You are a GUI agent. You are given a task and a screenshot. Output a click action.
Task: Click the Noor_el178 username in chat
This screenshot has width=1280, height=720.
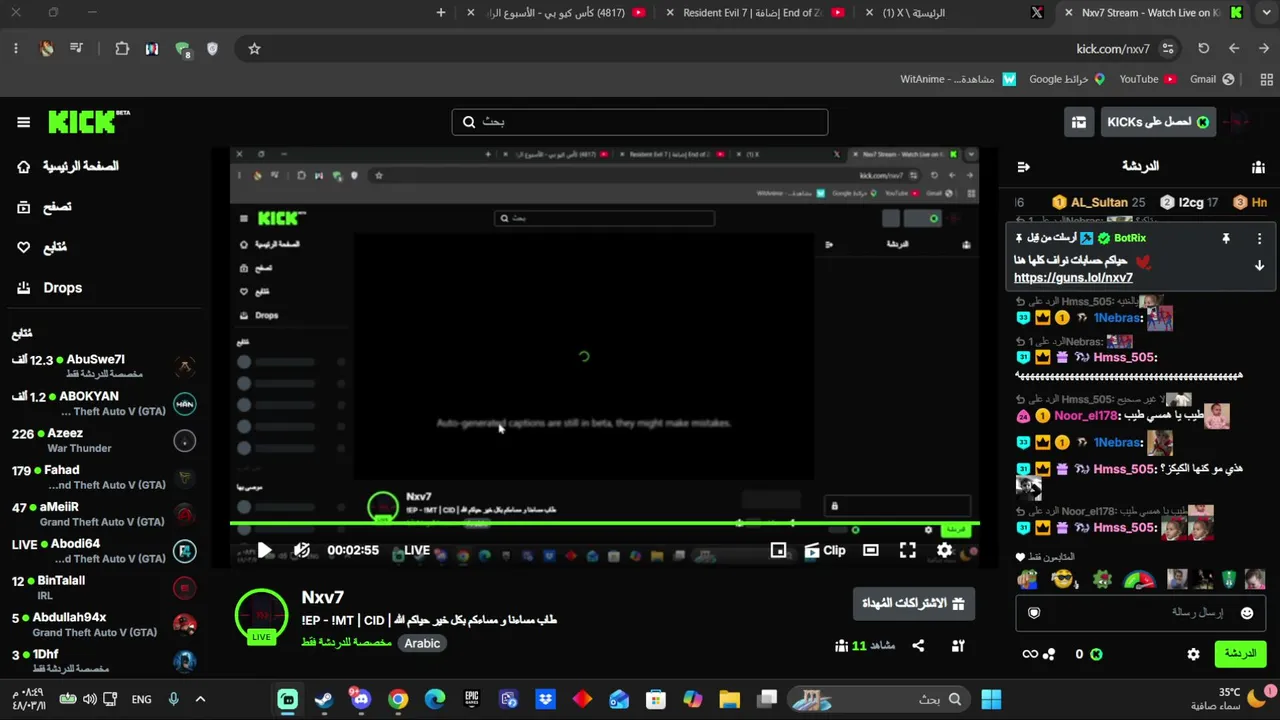pyautogui.click(x=1086, y=416)
